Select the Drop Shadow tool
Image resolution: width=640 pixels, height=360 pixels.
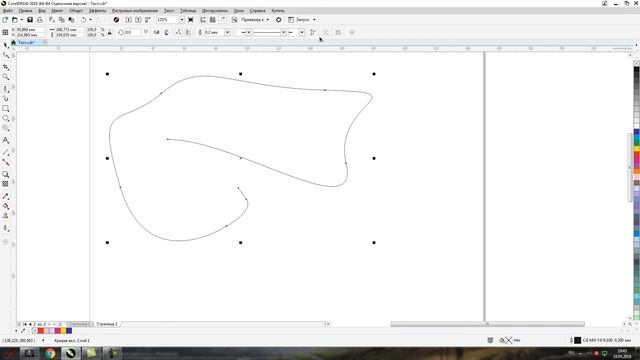6,174
